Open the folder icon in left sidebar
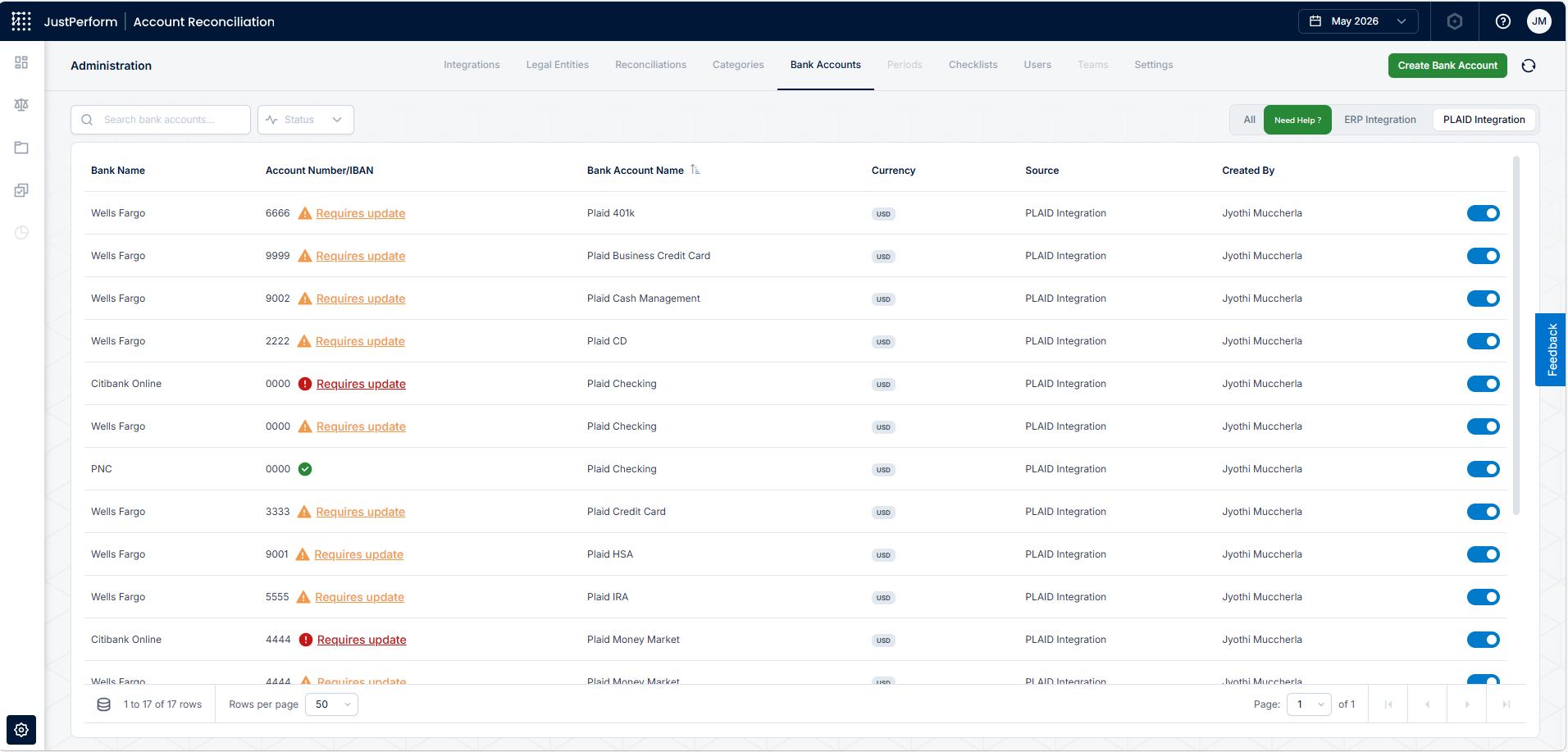The width and height of the screenshot is (1568, 752). point(21,148)
